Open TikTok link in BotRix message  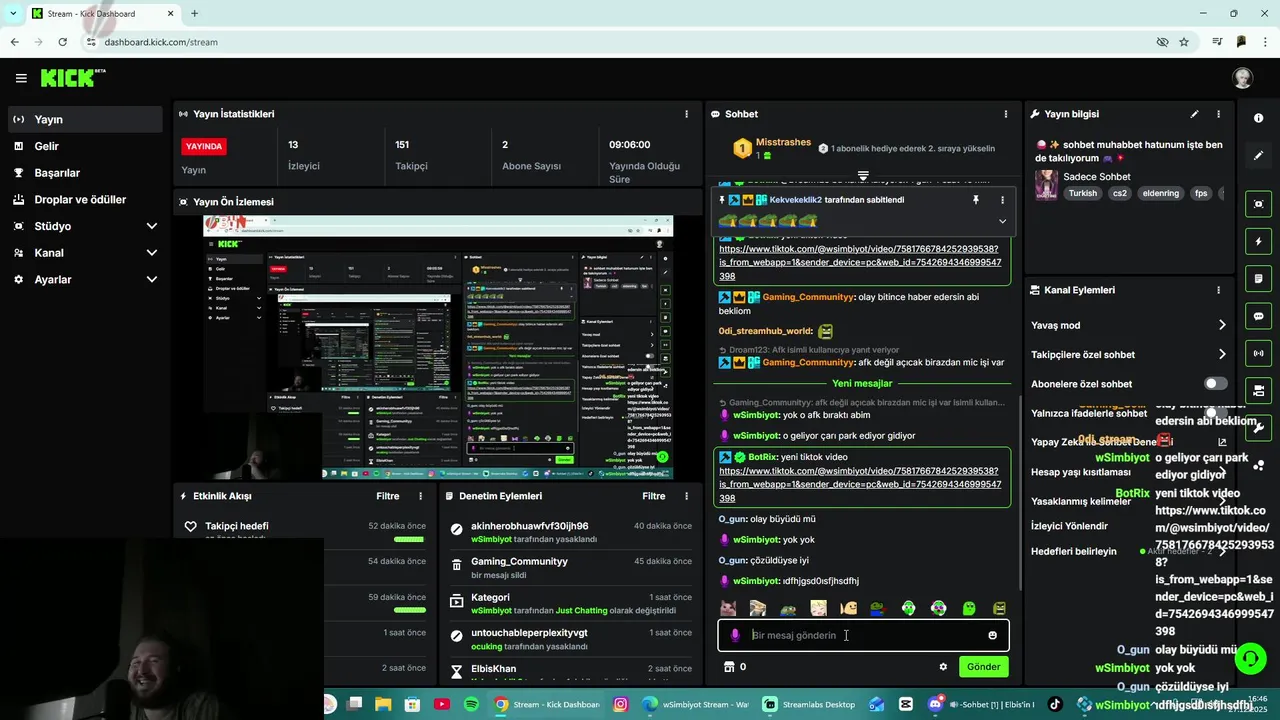tap(860, 484)
